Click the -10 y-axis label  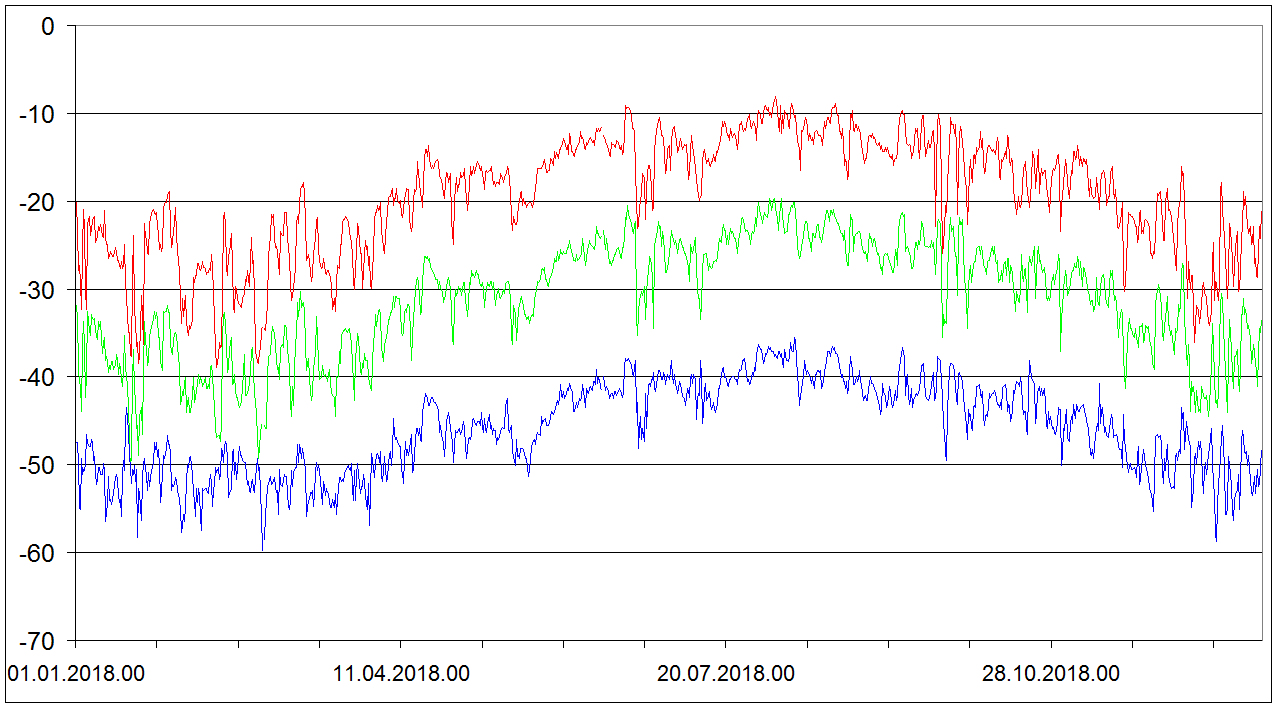tap(38, 114)
